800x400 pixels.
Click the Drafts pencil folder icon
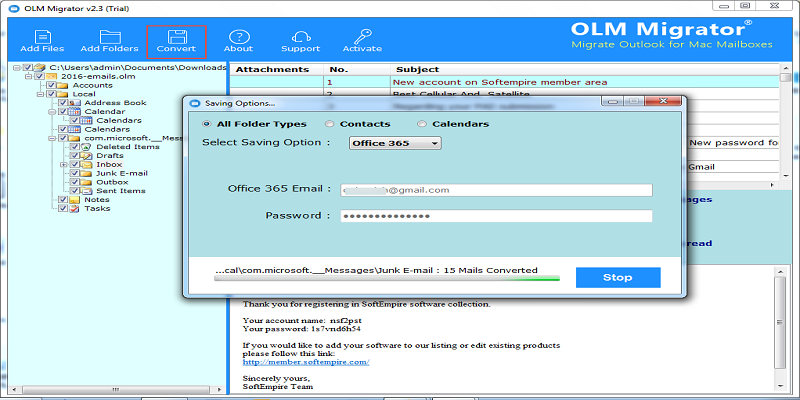click(x=87, y=156)
